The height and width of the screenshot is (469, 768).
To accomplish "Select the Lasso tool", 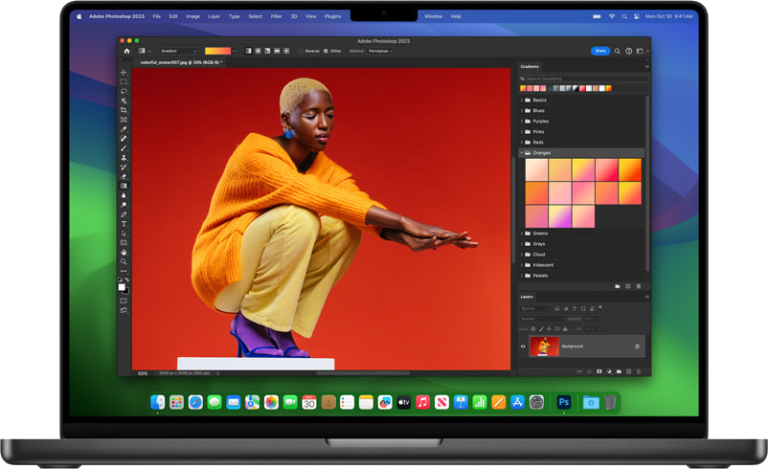I will (x=123, y=91).
